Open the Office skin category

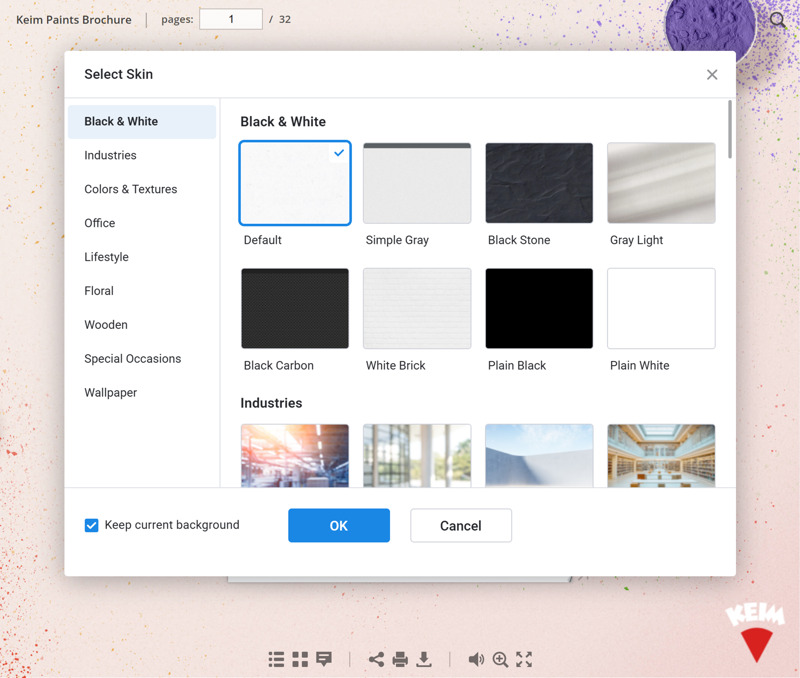click(x=142, y=223)
